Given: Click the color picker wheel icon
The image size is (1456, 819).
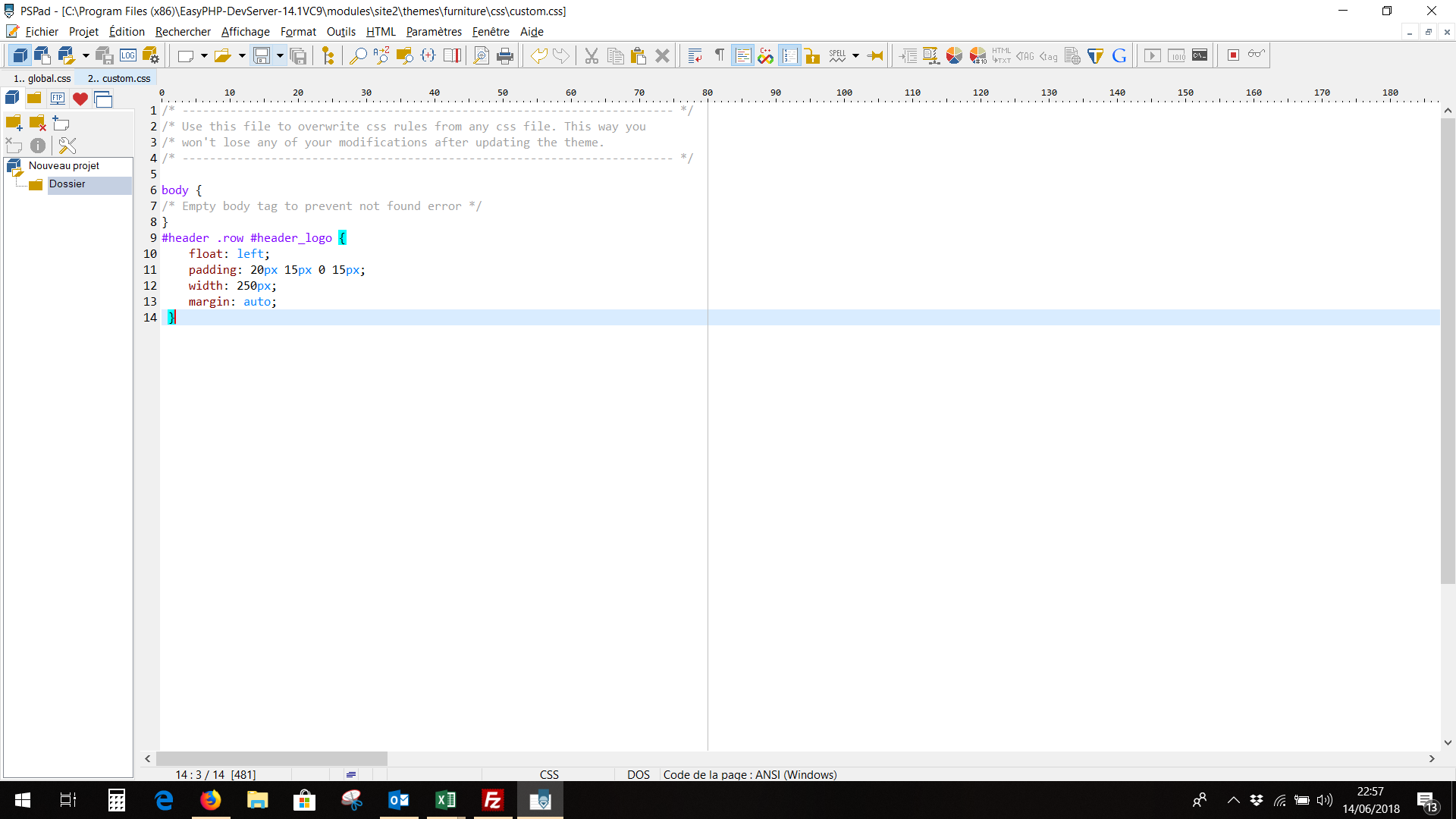Looking at the screenshot, I should click(x=954, y=55).
